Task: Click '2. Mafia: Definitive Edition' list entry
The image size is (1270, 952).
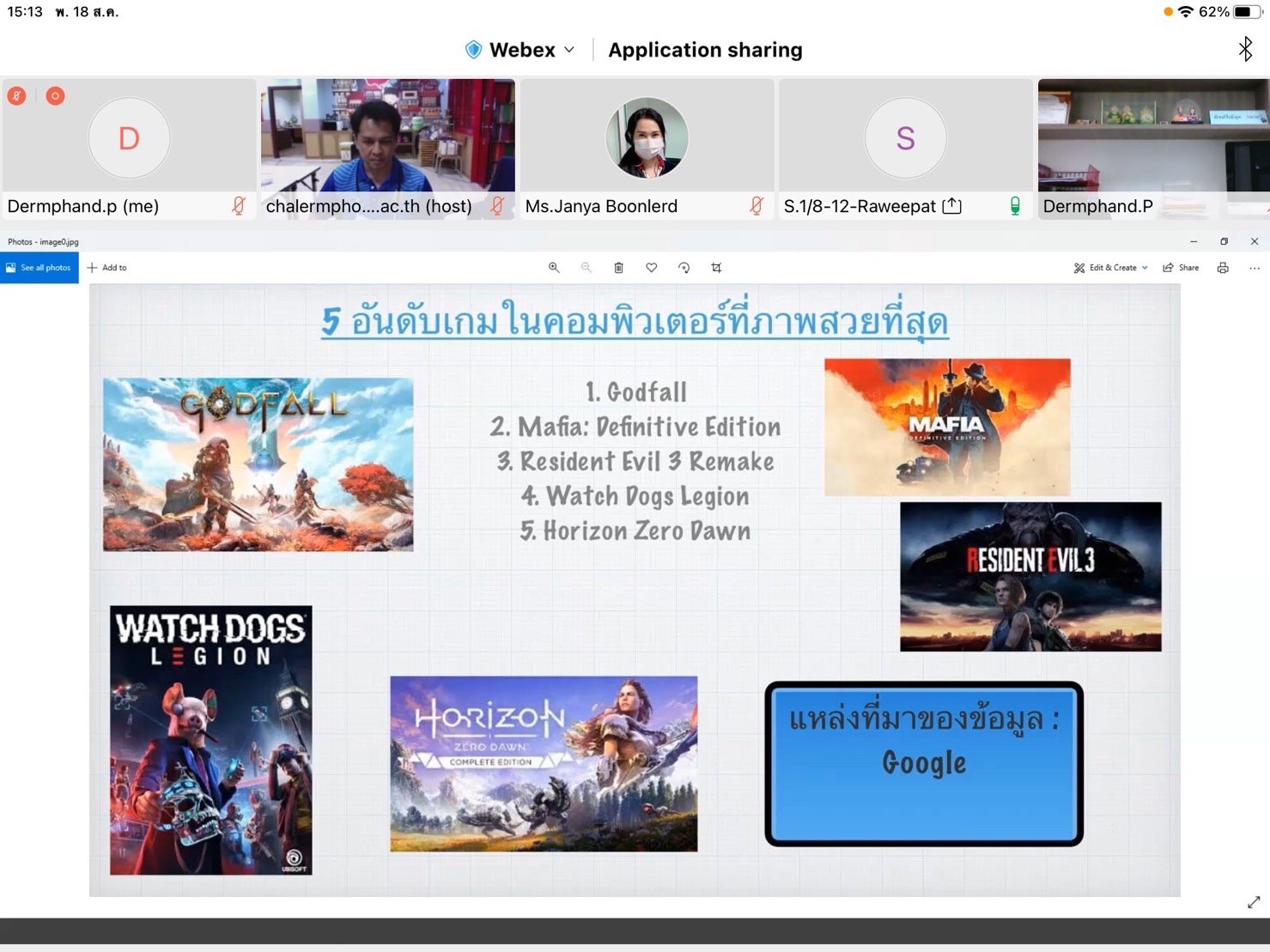Action: pos(635,427)
